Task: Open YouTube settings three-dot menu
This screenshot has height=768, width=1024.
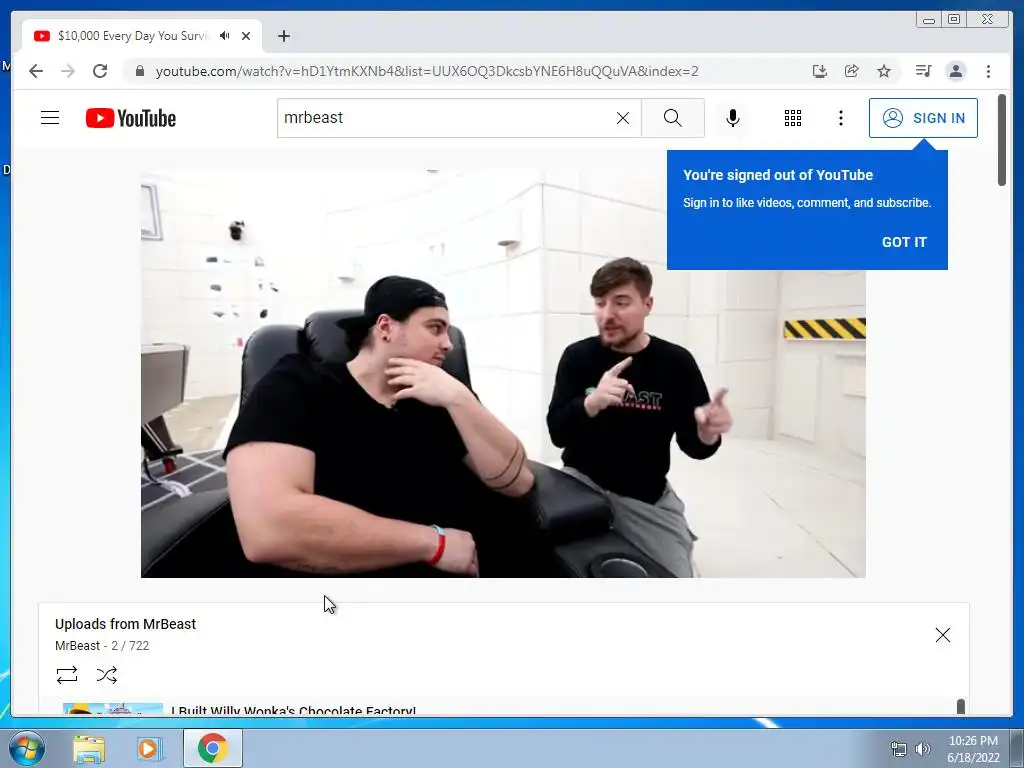Action: (x=840, y=118)
